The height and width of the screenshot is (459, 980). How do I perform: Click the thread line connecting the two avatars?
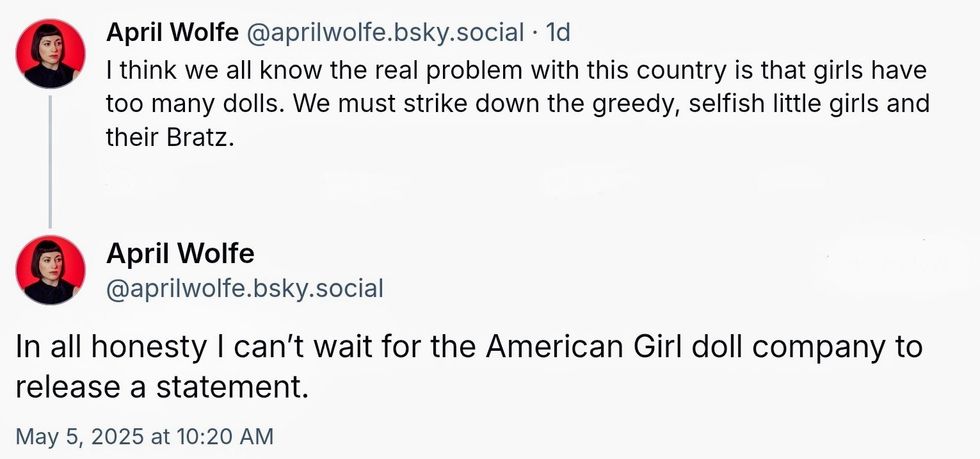coord(50,160)
